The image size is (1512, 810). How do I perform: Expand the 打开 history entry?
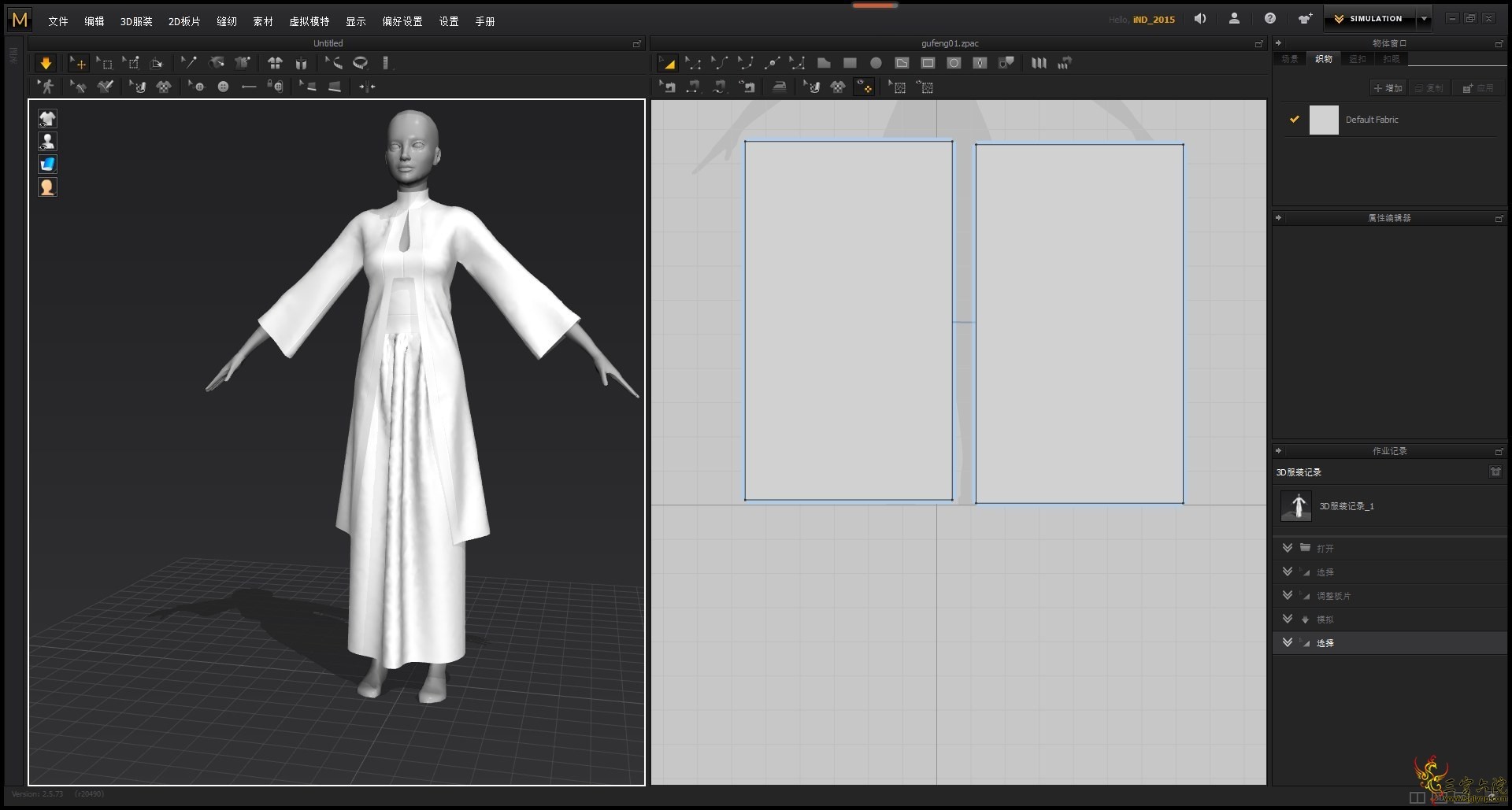pos(1288,548)
